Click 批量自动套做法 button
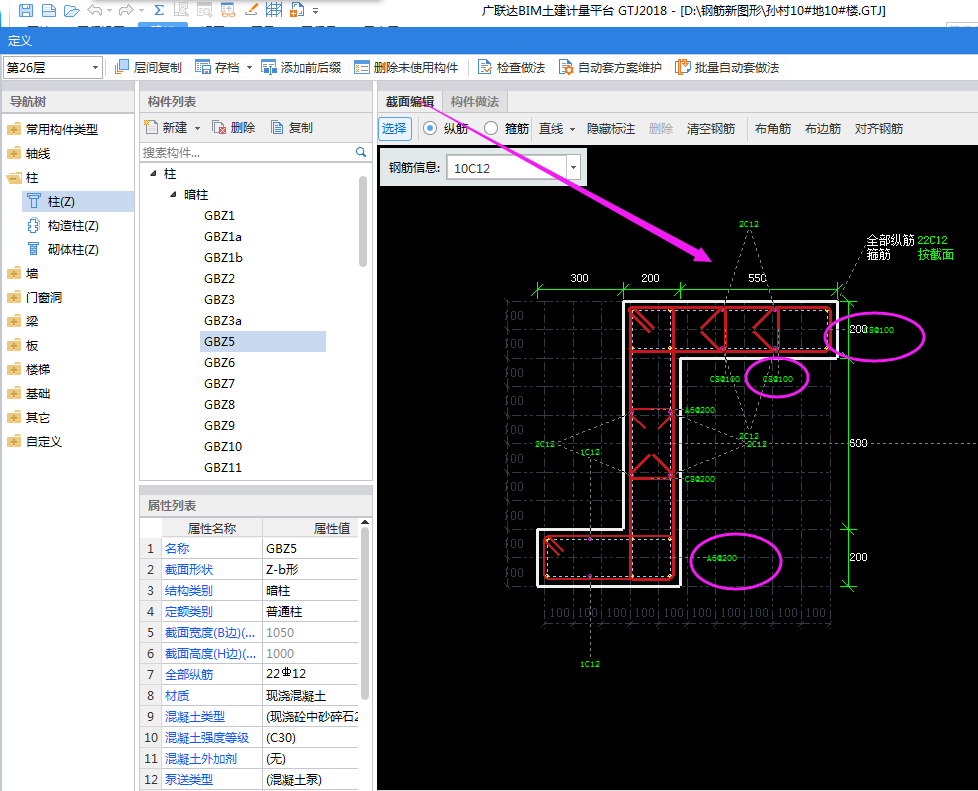978x791 pixels. (728, 67)
